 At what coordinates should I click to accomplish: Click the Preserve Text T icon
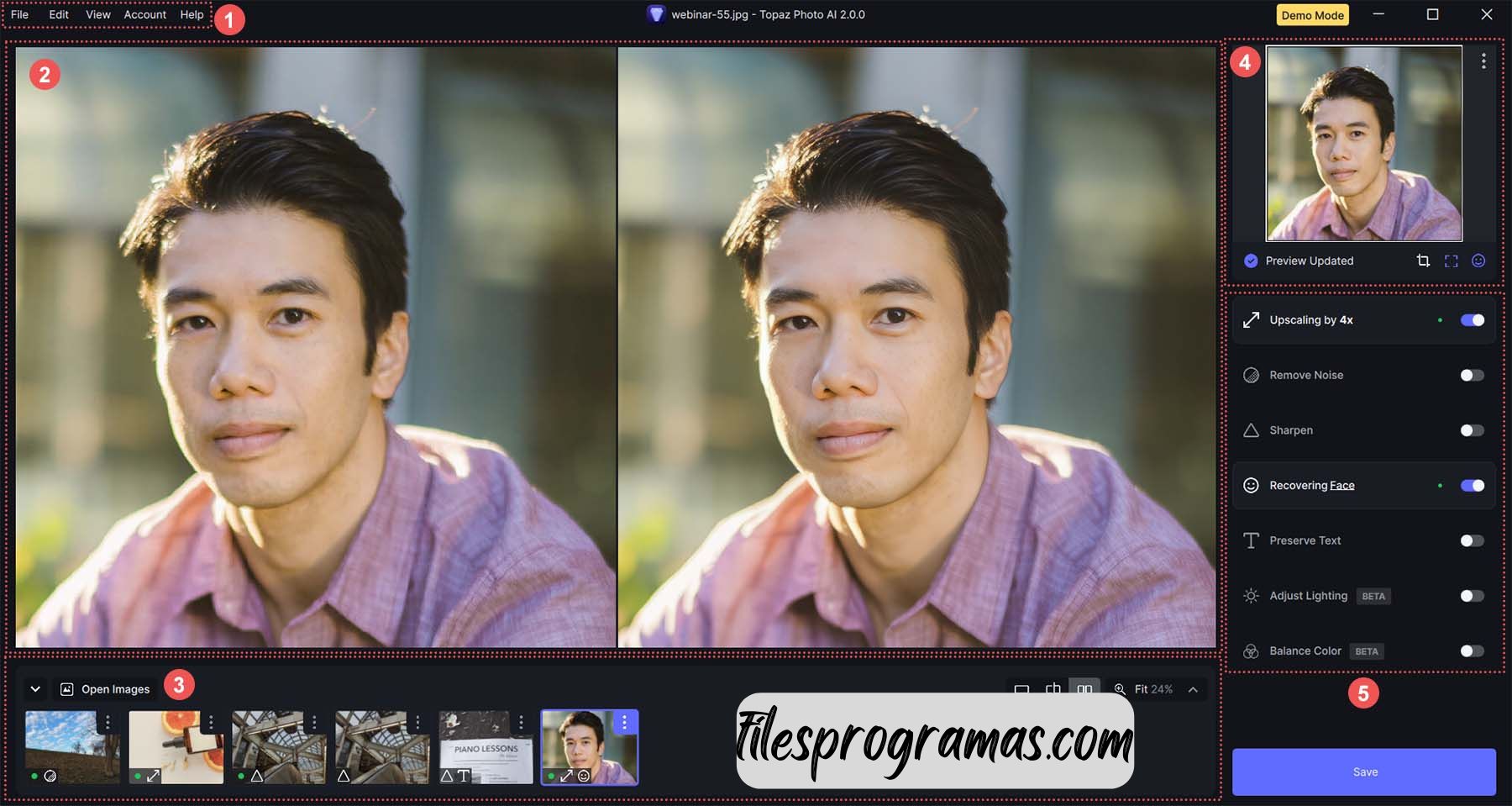coord(1251,540)
